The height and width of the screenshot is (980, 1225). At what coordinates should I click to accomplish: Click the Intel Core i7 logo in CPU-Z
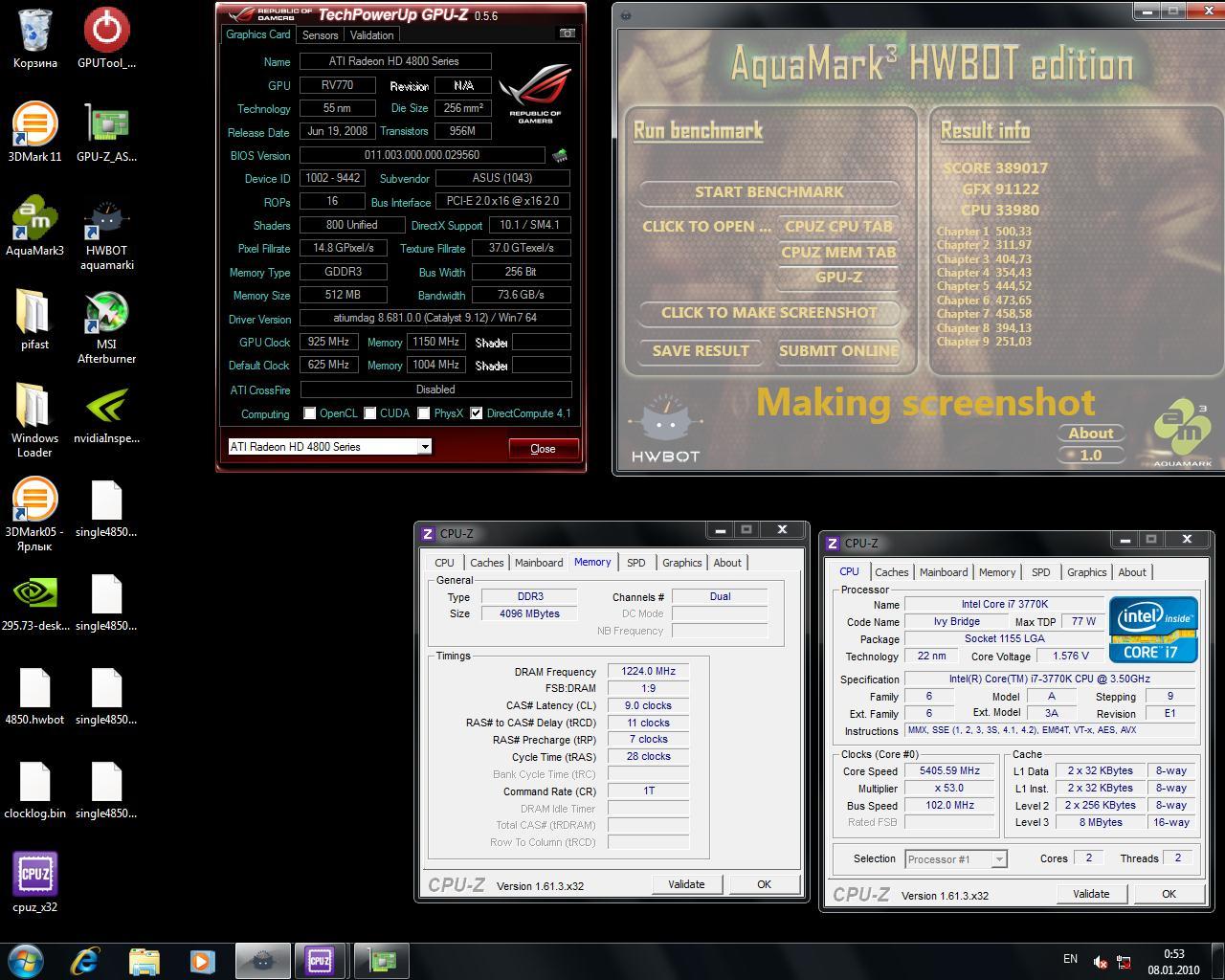1154,630
